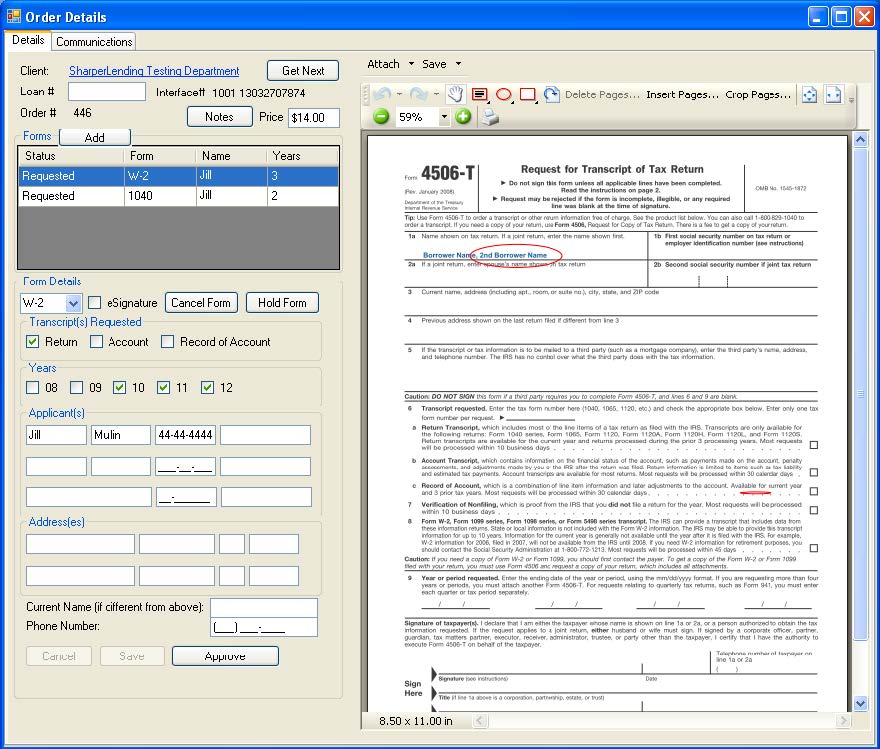Click the Loan # input field

click(107, 91)
